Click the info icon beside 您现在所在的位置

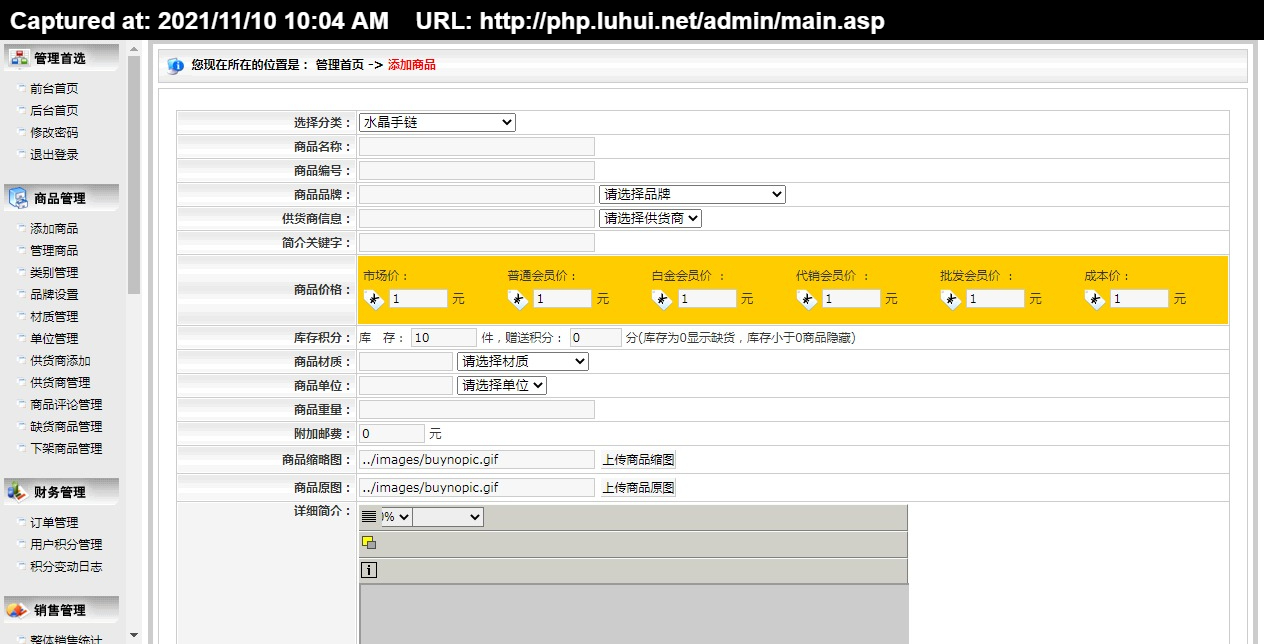[x=175, y=65]
